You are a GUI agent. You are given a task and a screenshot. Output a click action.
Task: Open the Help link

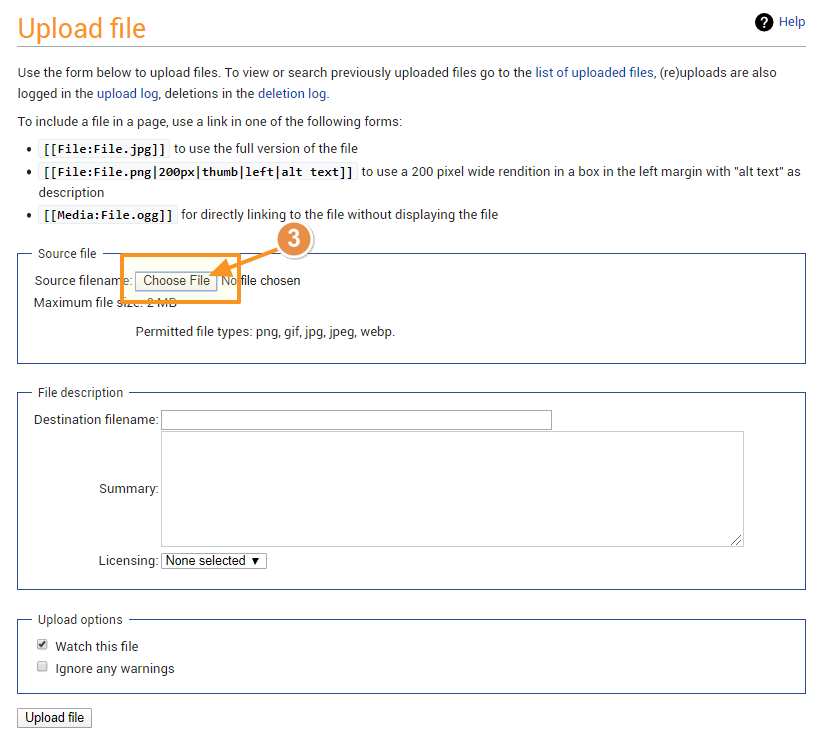pyautogui.click(x=792, y=22)
